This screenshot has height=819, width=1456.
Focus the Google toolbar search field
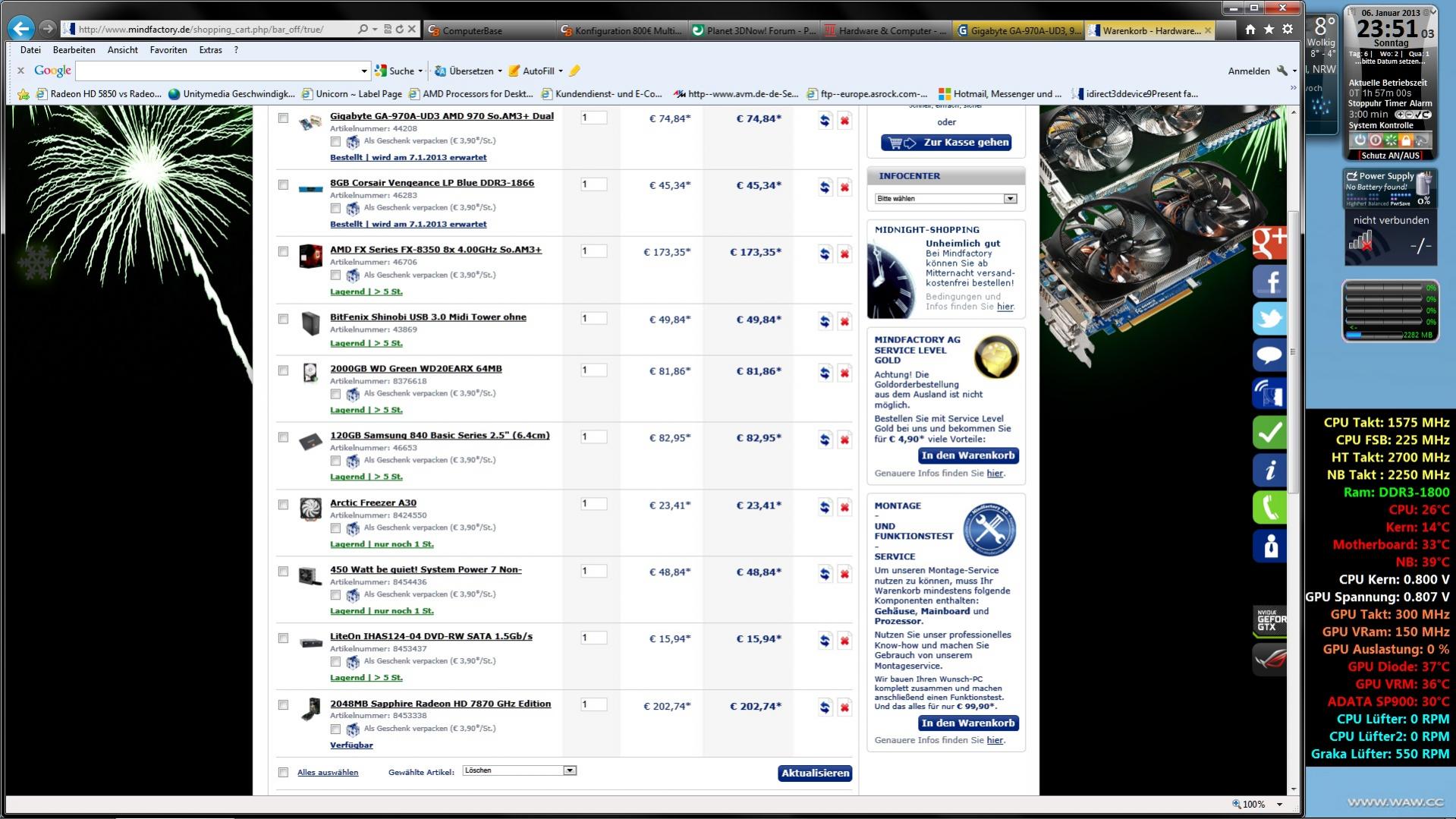click(218, 71)
